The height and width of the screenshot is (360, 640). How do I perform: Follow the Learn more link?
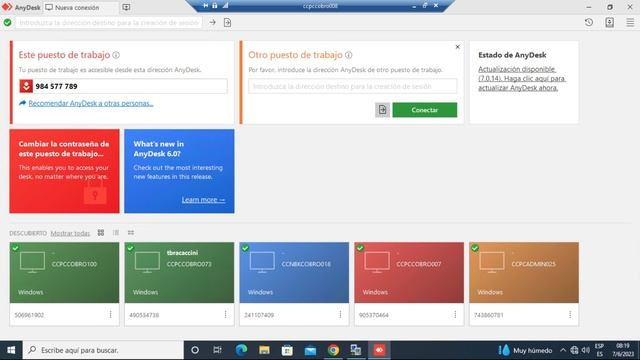(x=203, y=200)
